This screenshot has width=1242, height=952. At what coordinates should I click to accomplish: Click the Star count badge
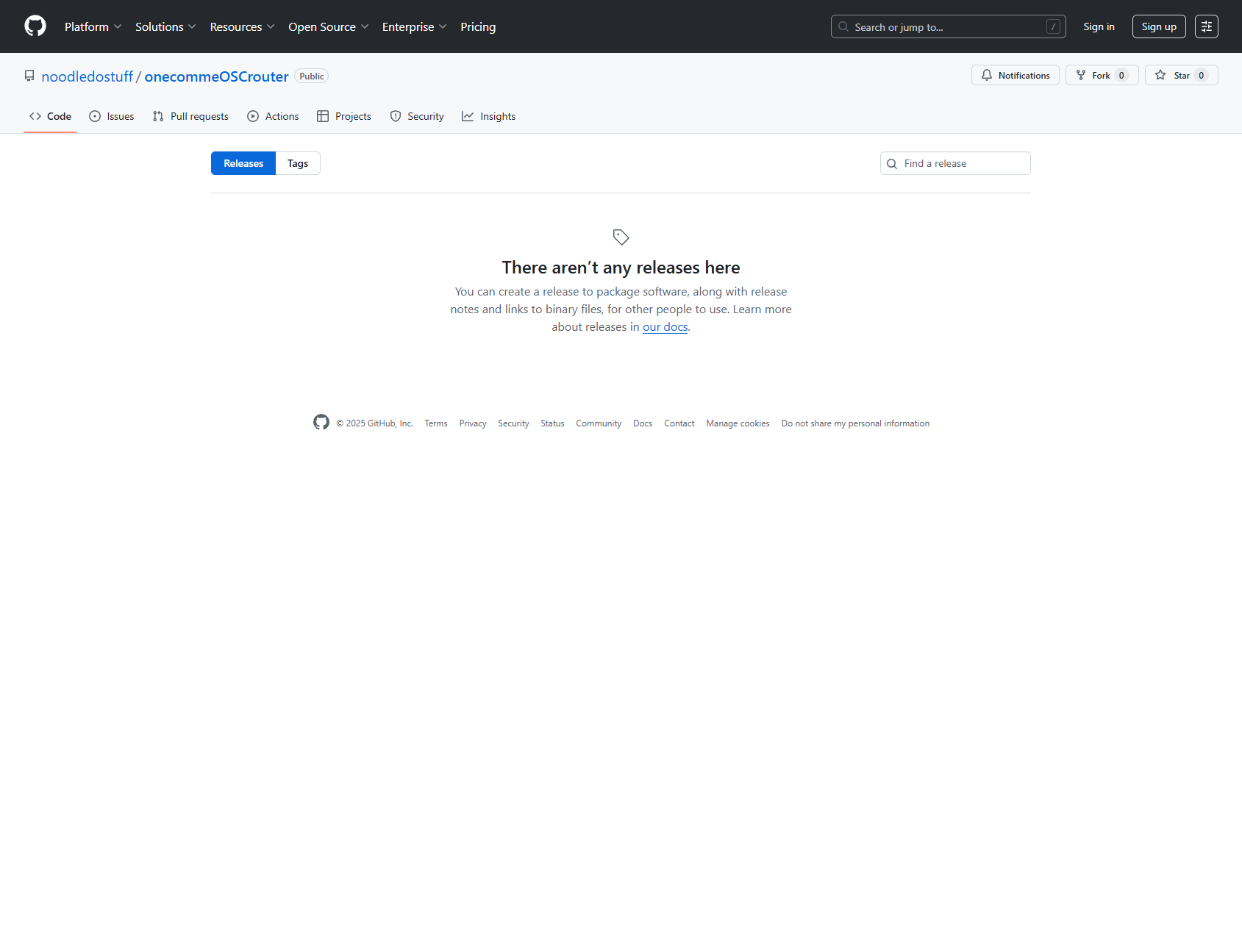[1201, 75]
